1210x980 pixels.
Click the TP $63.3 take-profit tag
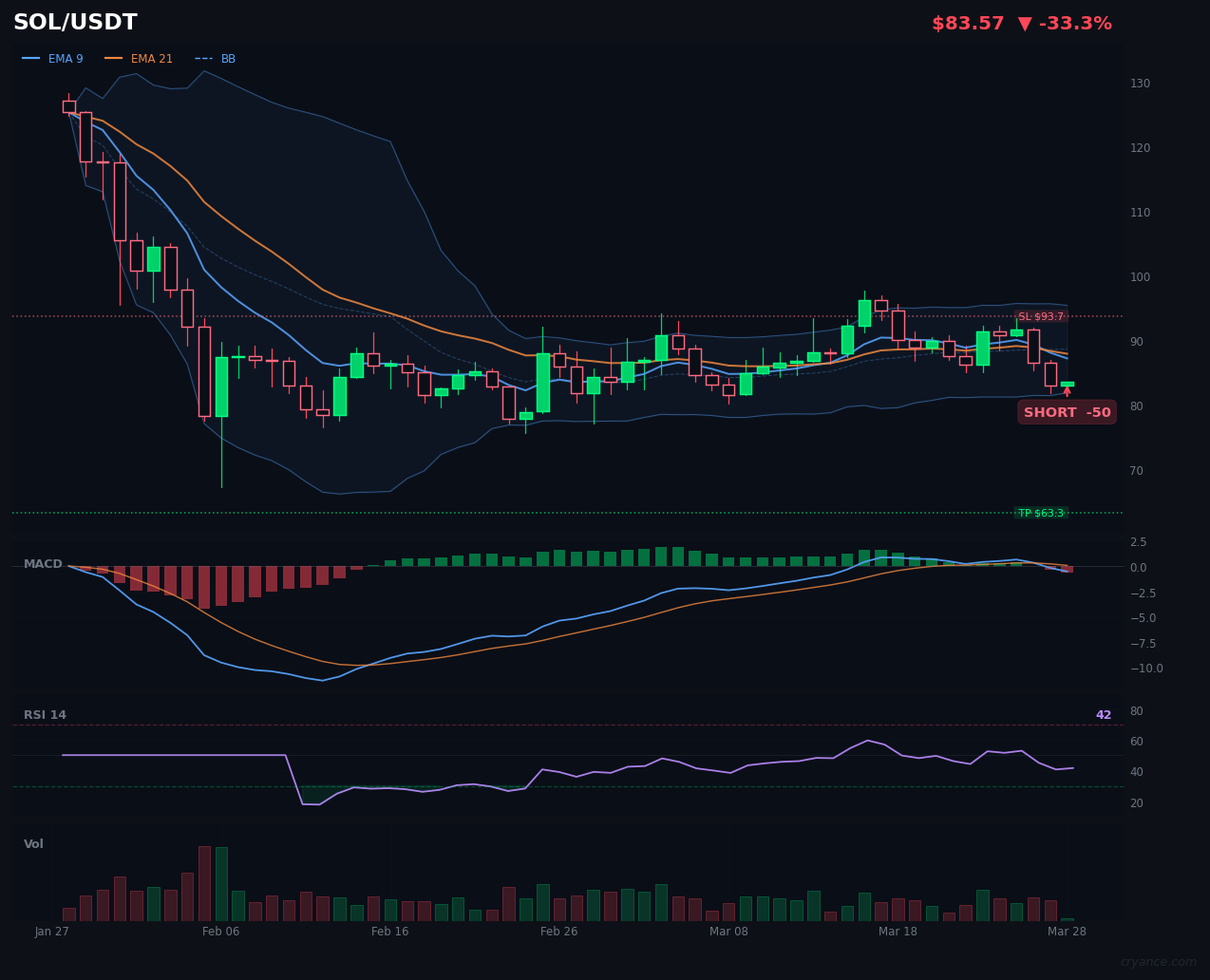pyautogui.click(x=1042, y=512)
